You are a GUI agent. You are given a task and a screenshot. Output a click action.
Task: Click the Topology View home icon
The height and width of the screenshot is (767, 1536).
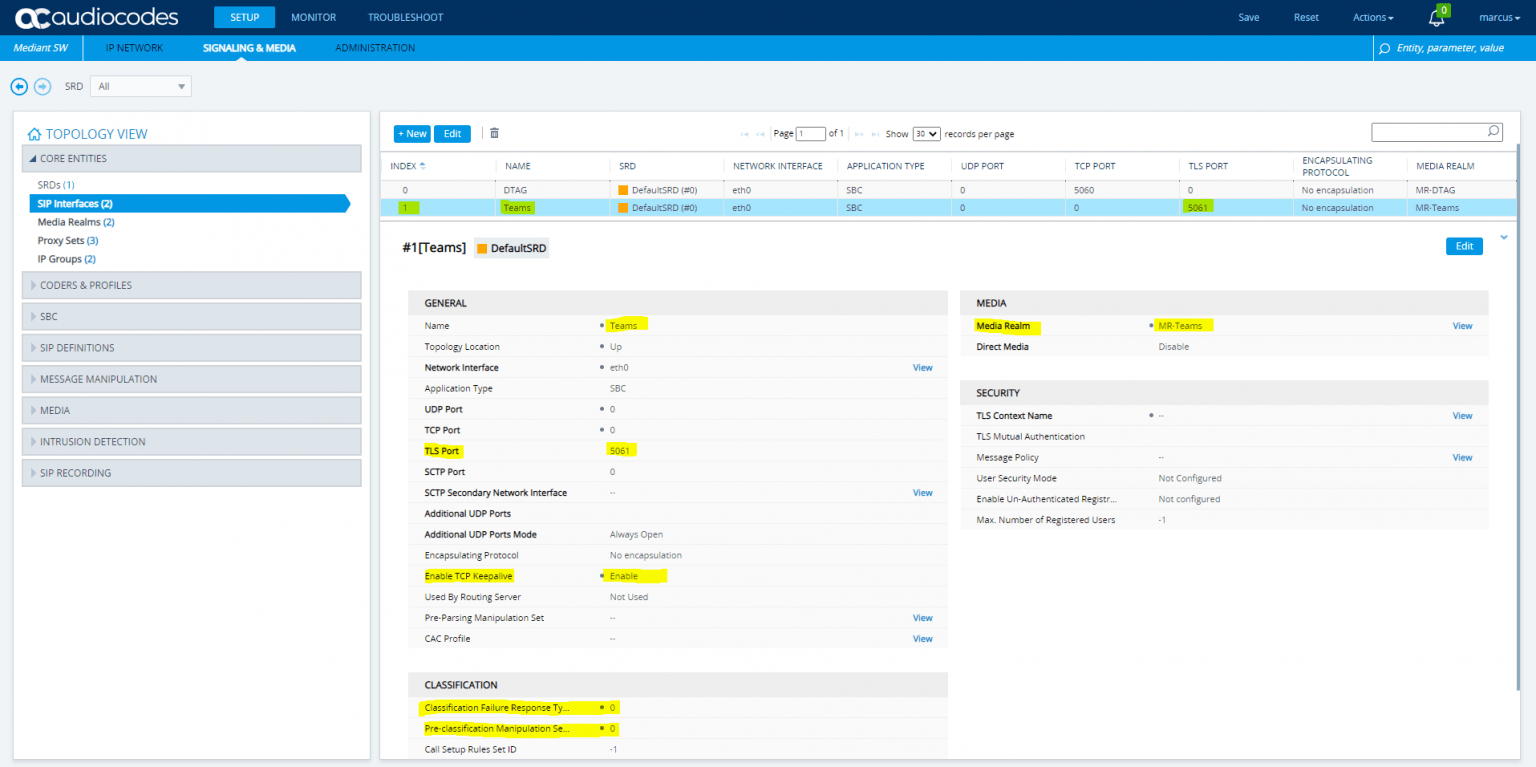click(34, 134)
